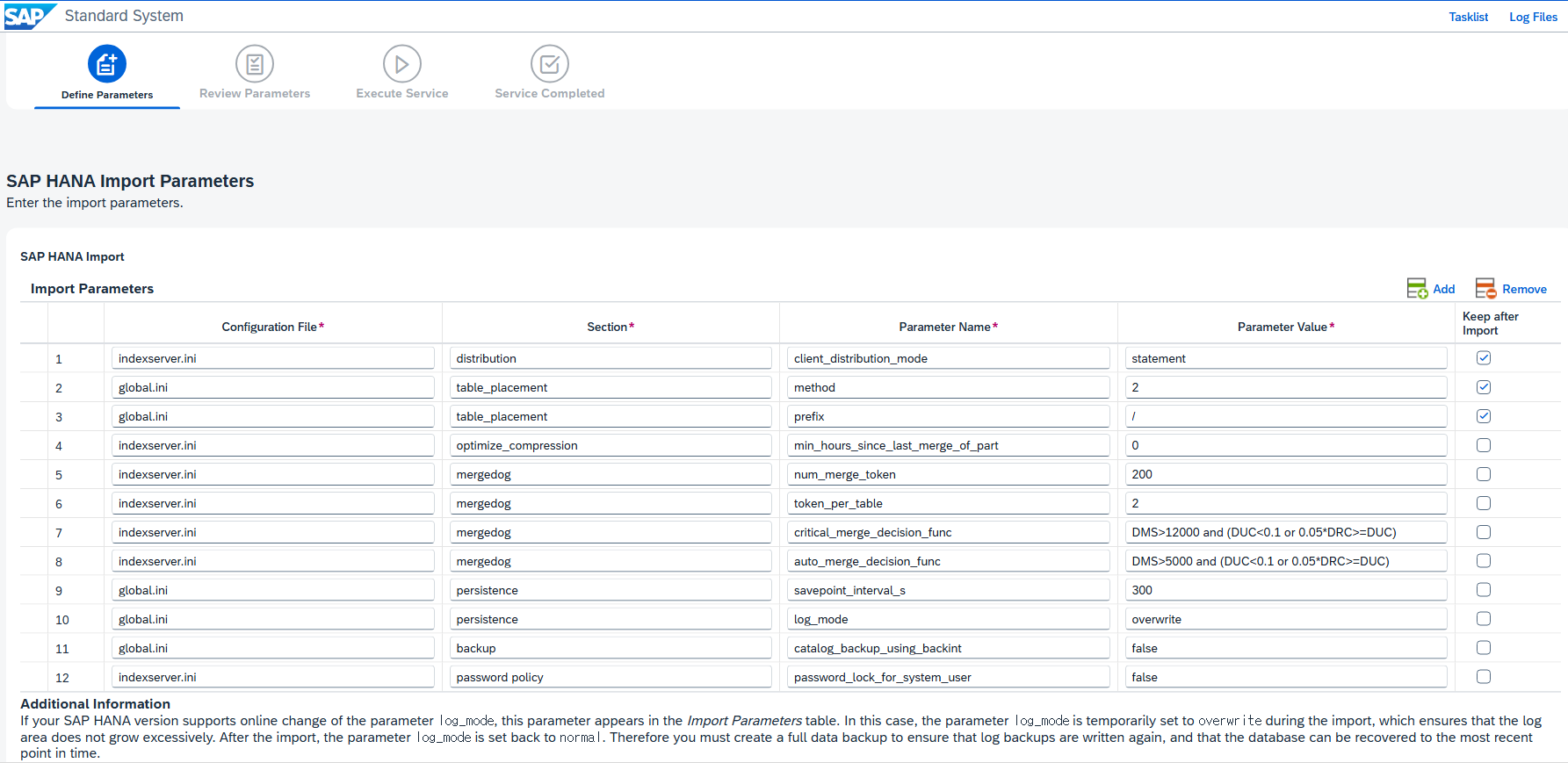Edit the min_hours_since_last_merge_of_part name field

pyautogui.click(x=949, y=445)
